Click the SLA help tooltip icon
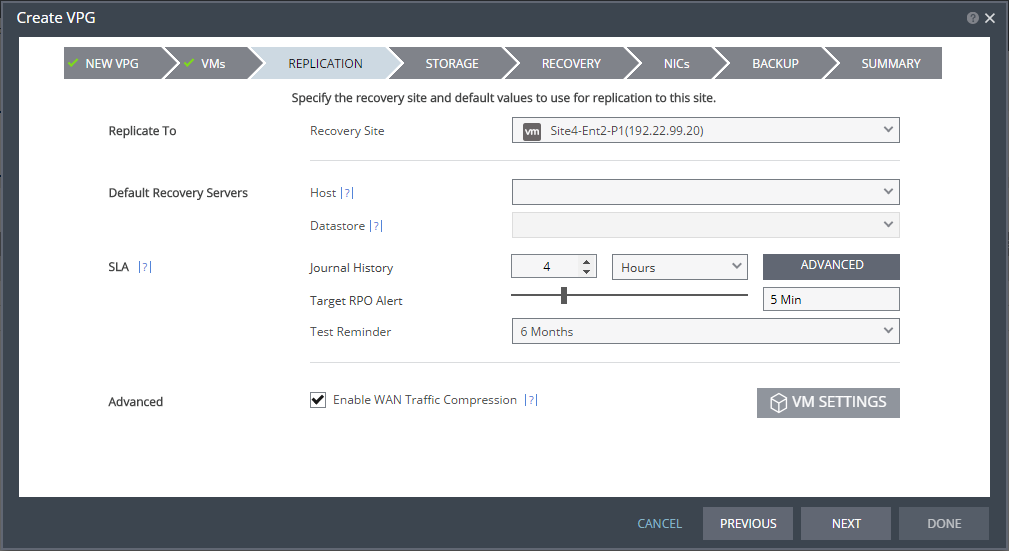Viewport: 1009px width, 551px height. point(145,266)
